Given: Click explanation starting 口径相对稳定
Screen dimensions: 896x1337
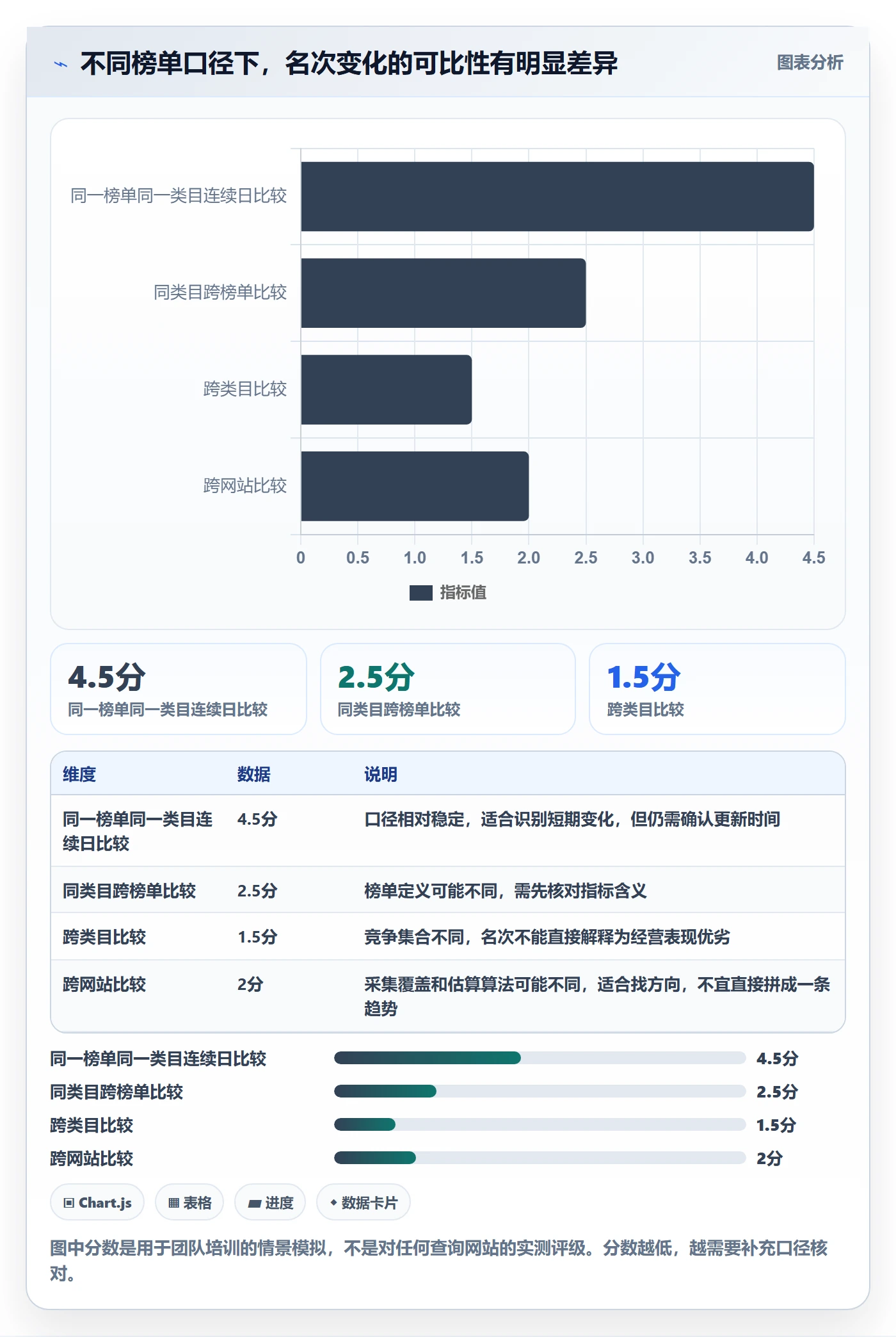Looking at the screenshot, I should click(572, 819).
